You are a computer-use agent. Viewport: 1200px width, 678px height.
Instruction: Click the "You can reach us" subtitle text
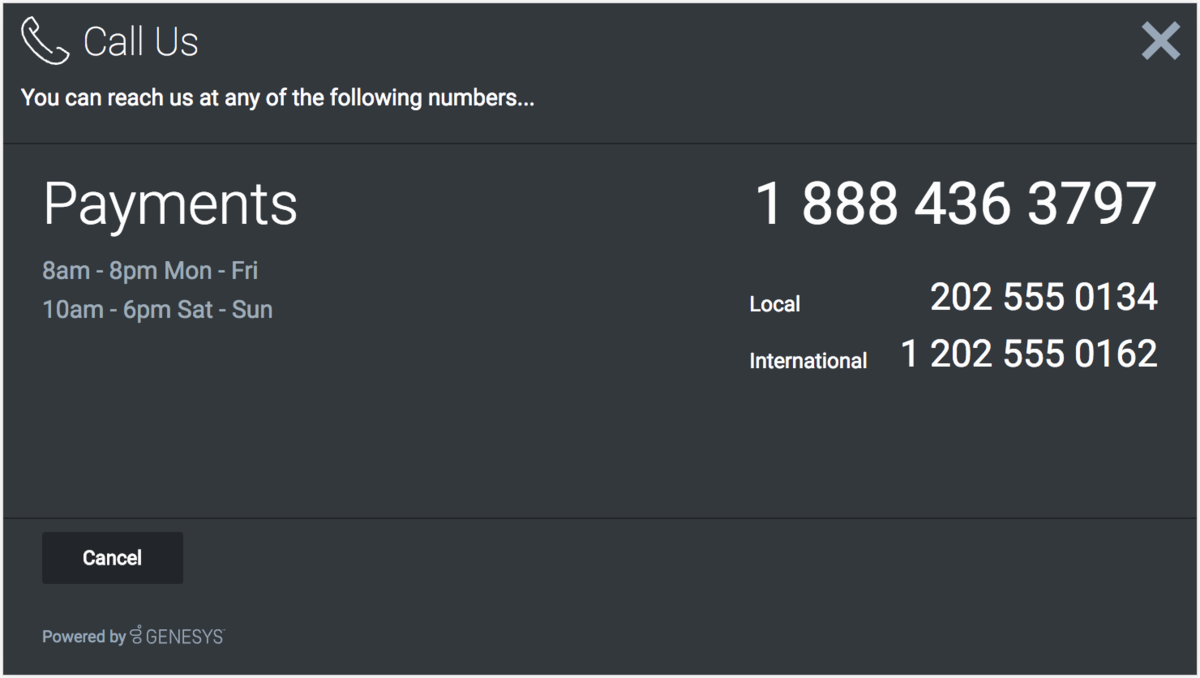tap(277, 99)
